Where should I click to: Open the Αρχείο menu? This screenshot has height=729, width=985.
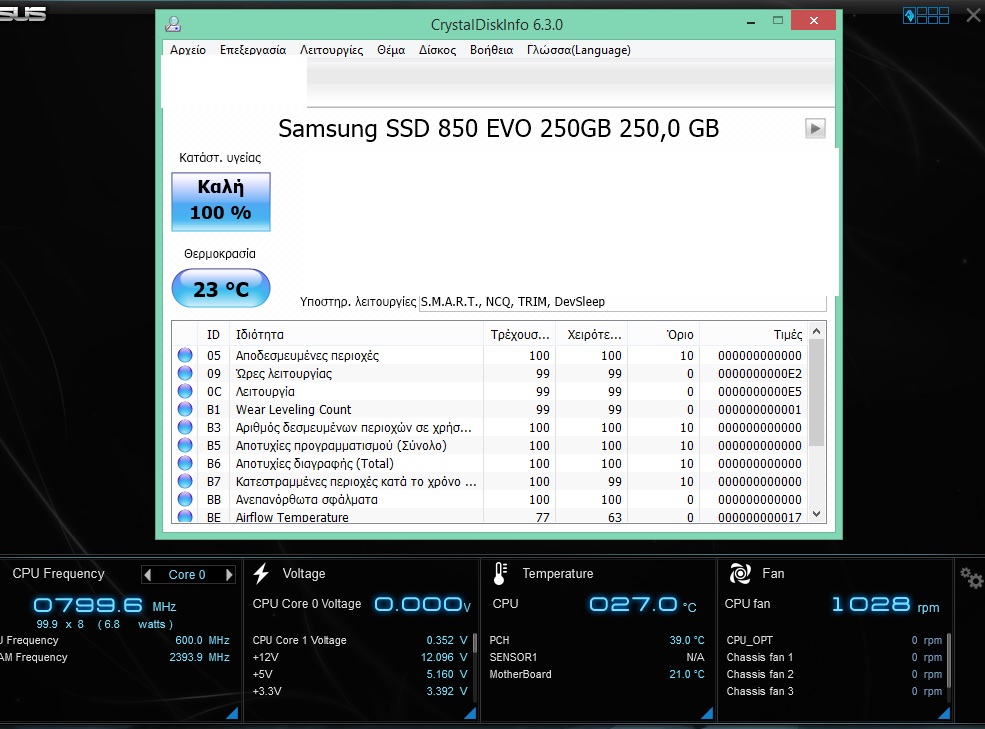pyautogui.click(x=188, y=50)
